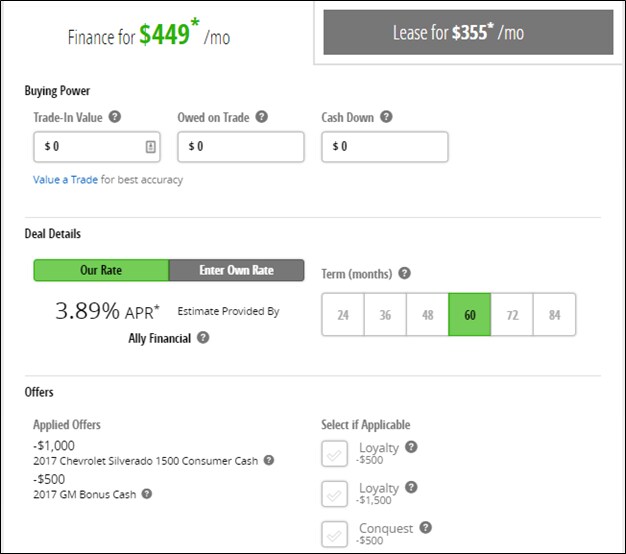
Task: Click help icon beside Term (months)
Action: 405,273
